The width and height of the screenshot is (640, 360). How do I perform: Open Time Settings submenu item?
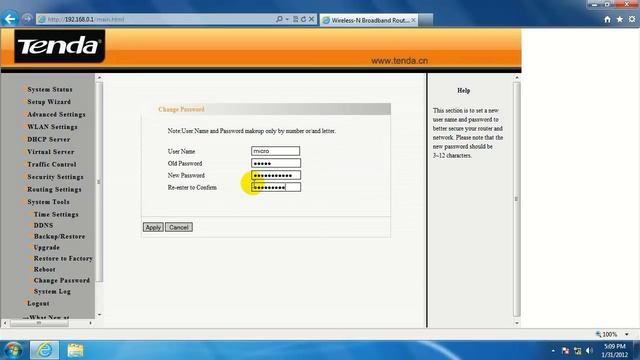56,214
